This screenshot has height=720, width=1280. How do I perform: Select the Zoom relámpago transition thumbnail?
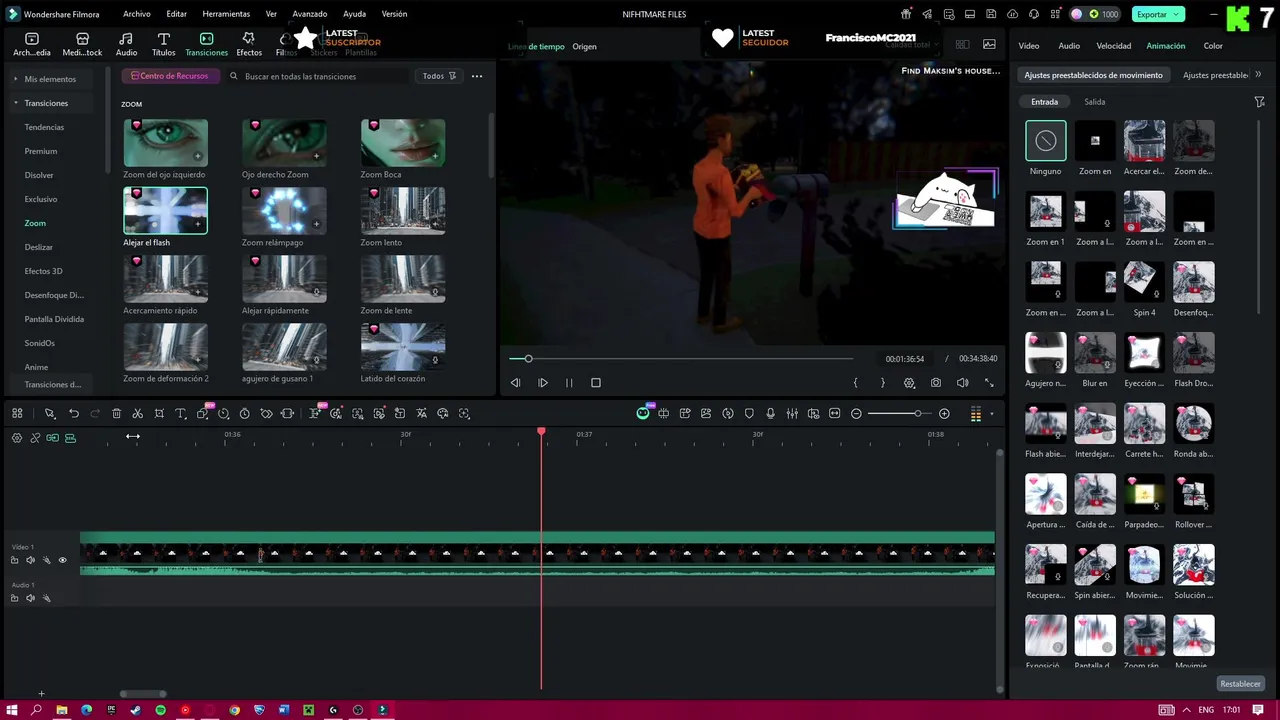(284, 210)
